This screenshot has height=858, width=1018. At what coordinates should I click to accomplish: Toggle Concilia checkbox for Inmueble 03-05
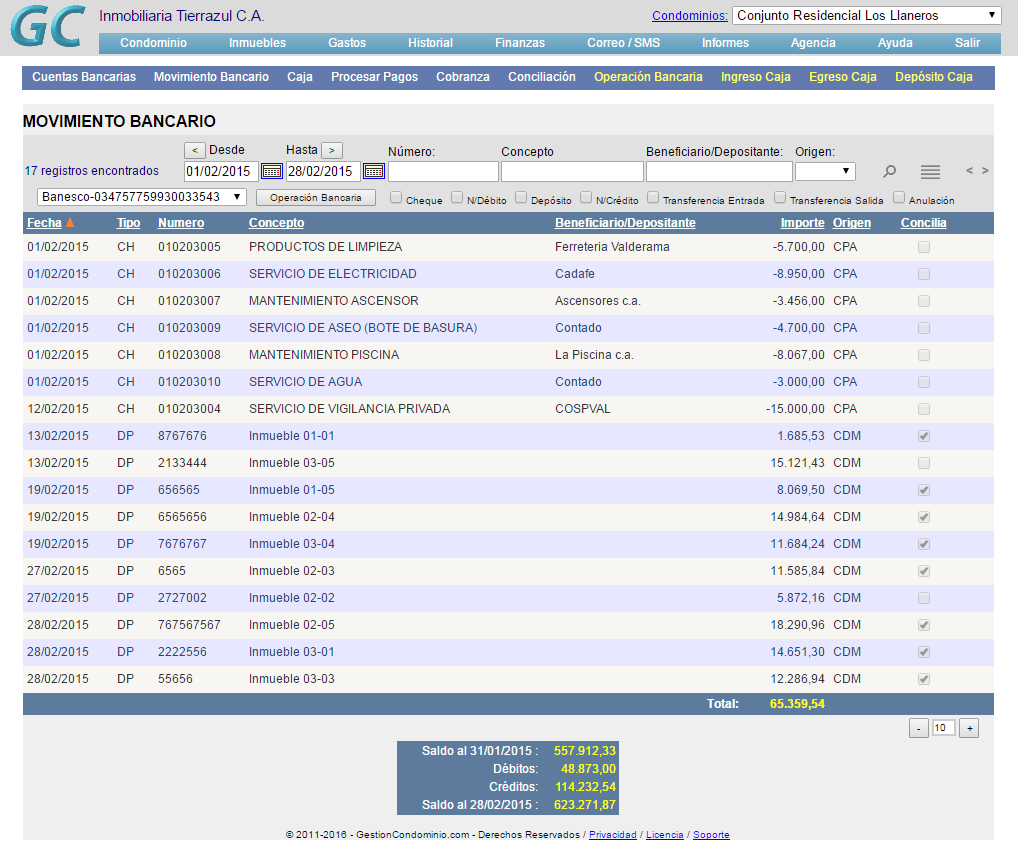coord(924,463)
